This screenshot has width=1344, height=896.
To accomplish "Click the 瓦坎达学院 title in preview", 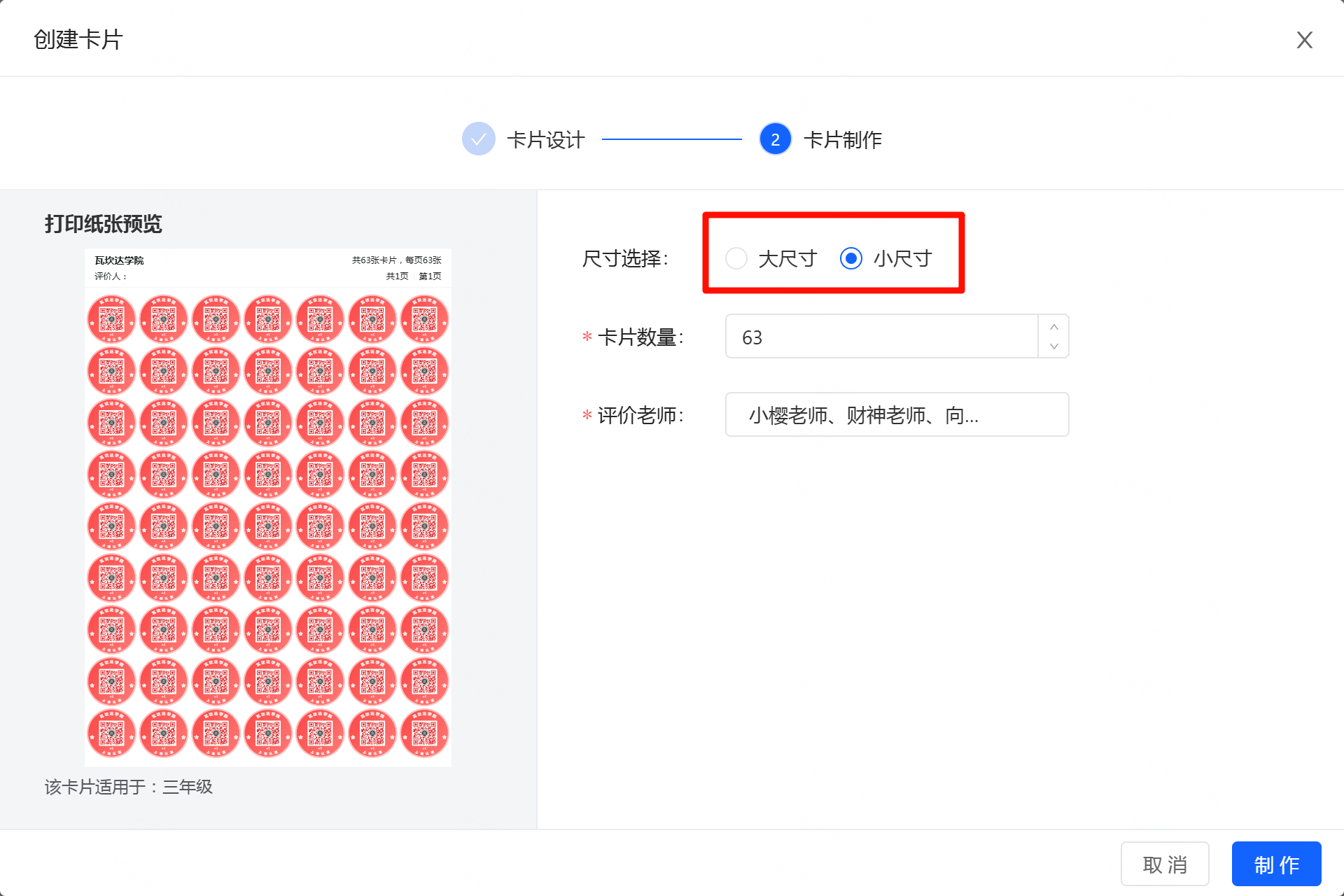I will (119, 260).
